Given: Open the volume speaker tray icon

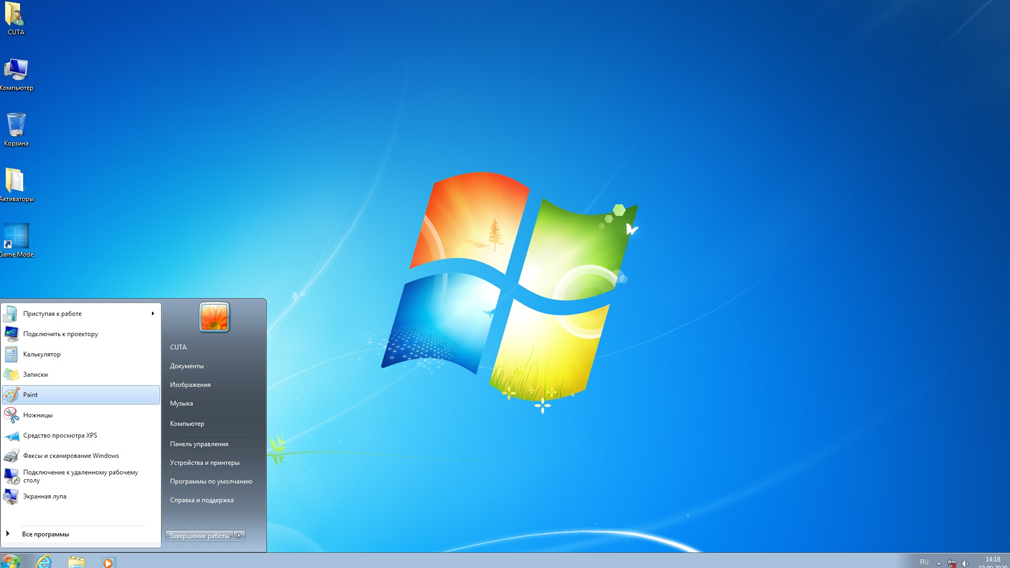Looking at the screenshot, I should [965, 563].
